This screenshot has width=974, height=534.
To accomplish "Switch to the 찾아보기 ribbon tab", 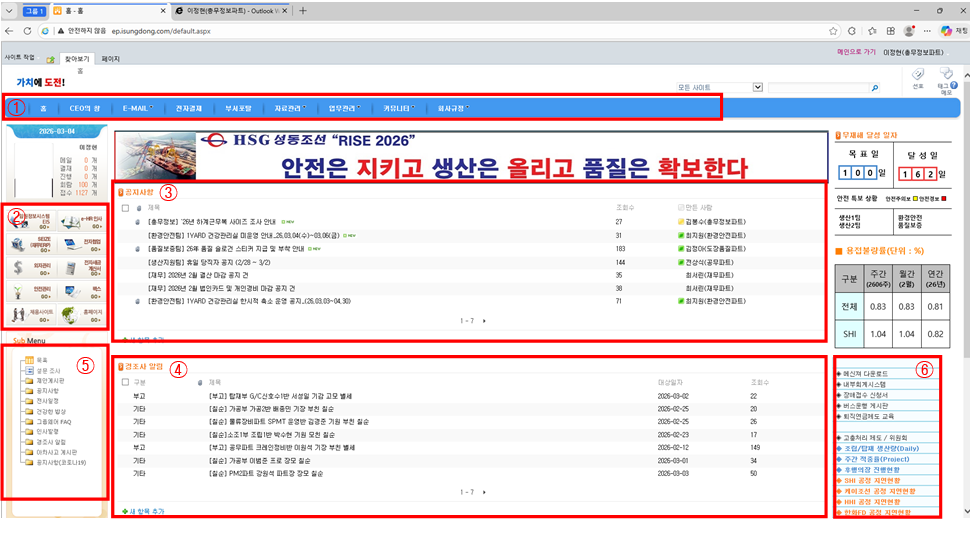I will [77, 59].
